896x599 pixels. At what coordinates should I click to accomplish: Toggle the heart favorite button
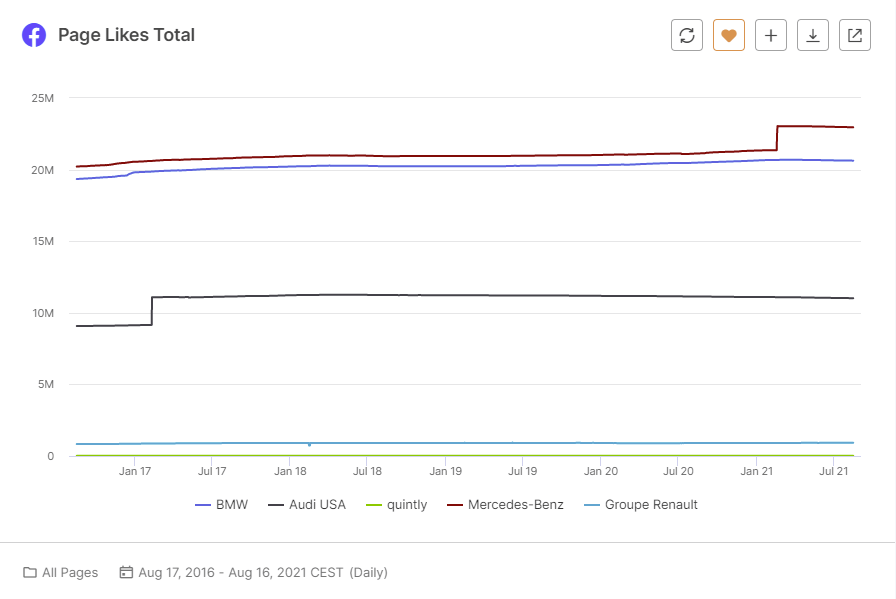point(729,35)
